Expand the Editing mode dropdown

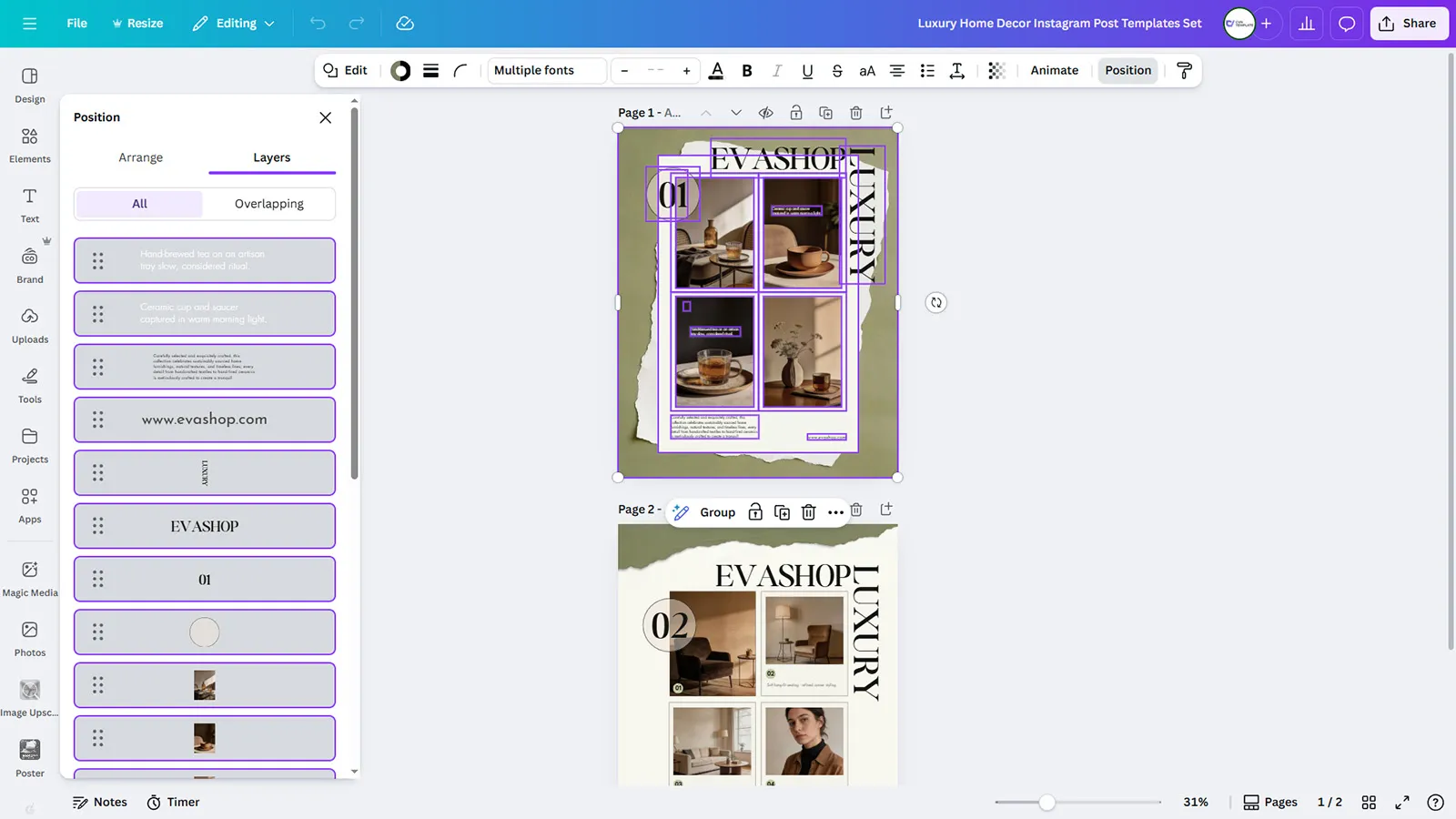pyautogui.click(x=234, y=24)
